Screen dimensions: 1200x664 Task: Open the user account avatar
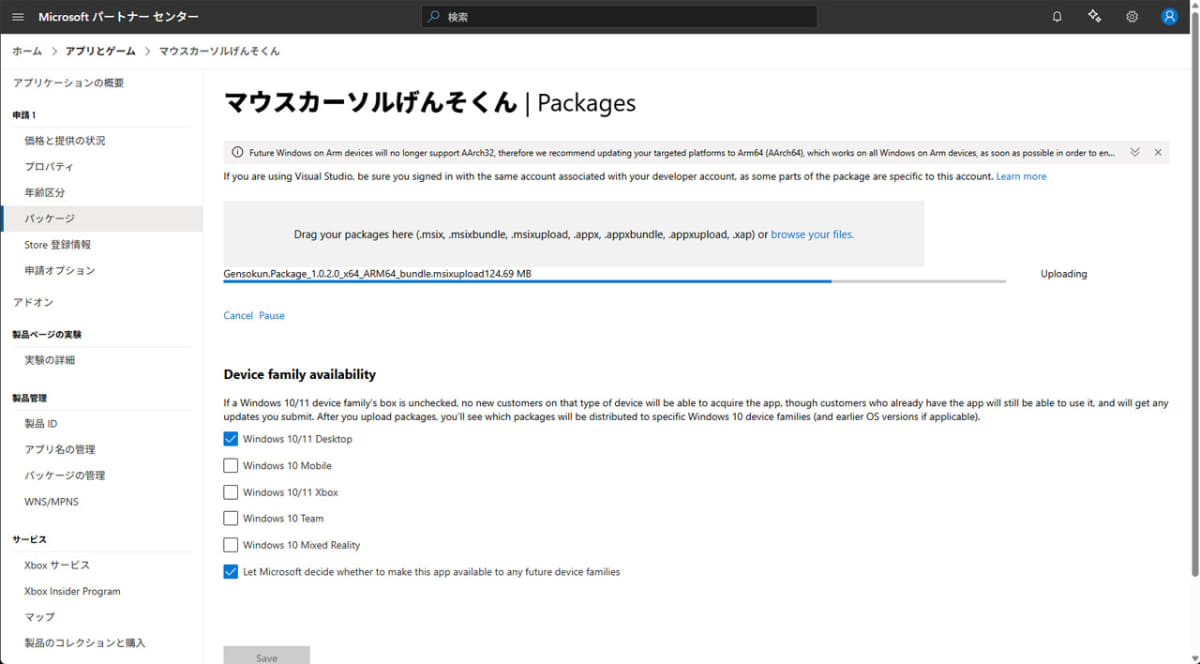click(x=1169, y=17)
